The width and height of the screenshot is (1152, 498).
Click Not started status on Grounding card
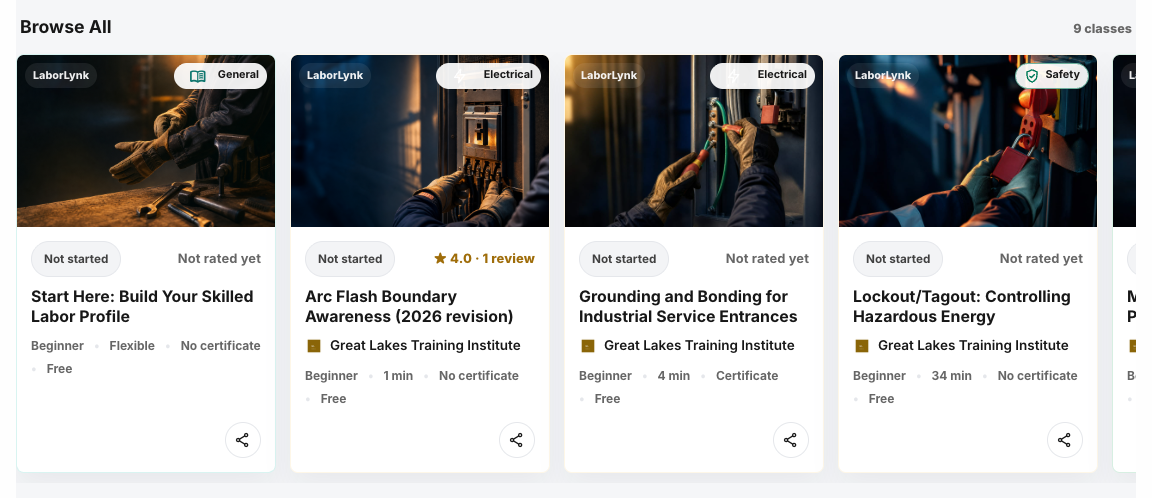(624, 259)
